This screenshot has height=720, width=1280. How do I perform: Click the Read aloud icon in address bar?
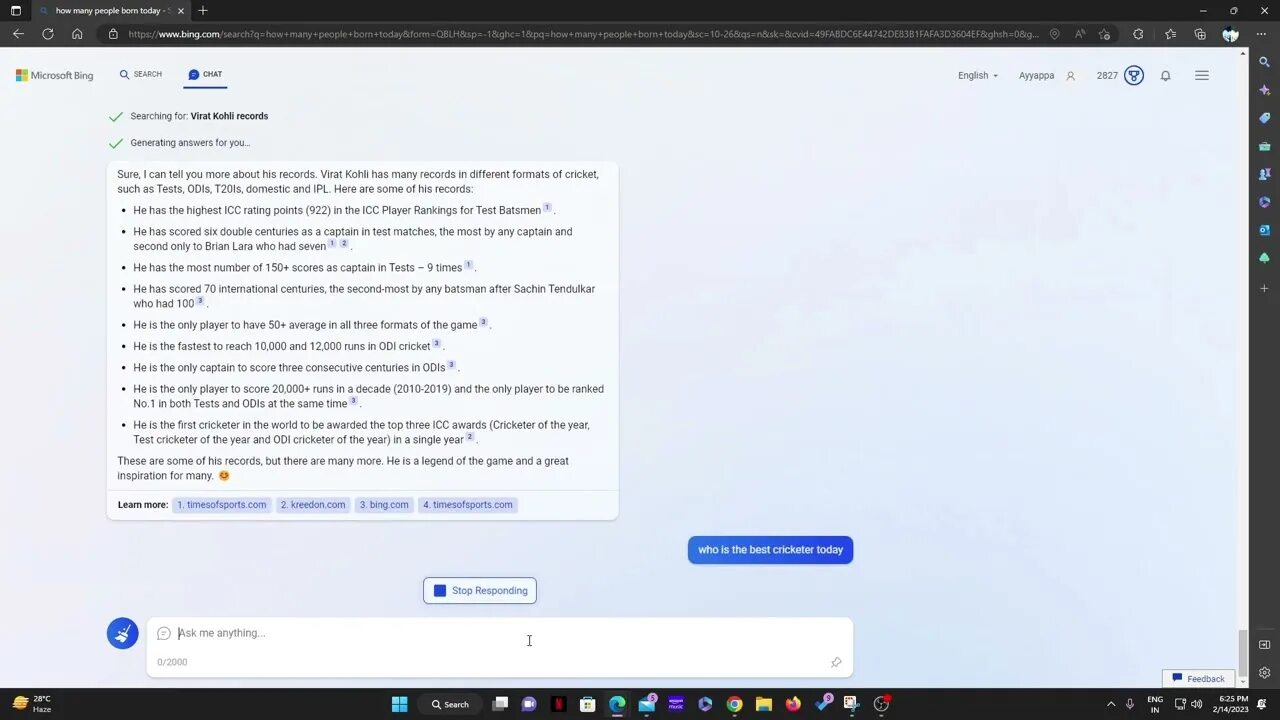click(x=1080, y=34)
